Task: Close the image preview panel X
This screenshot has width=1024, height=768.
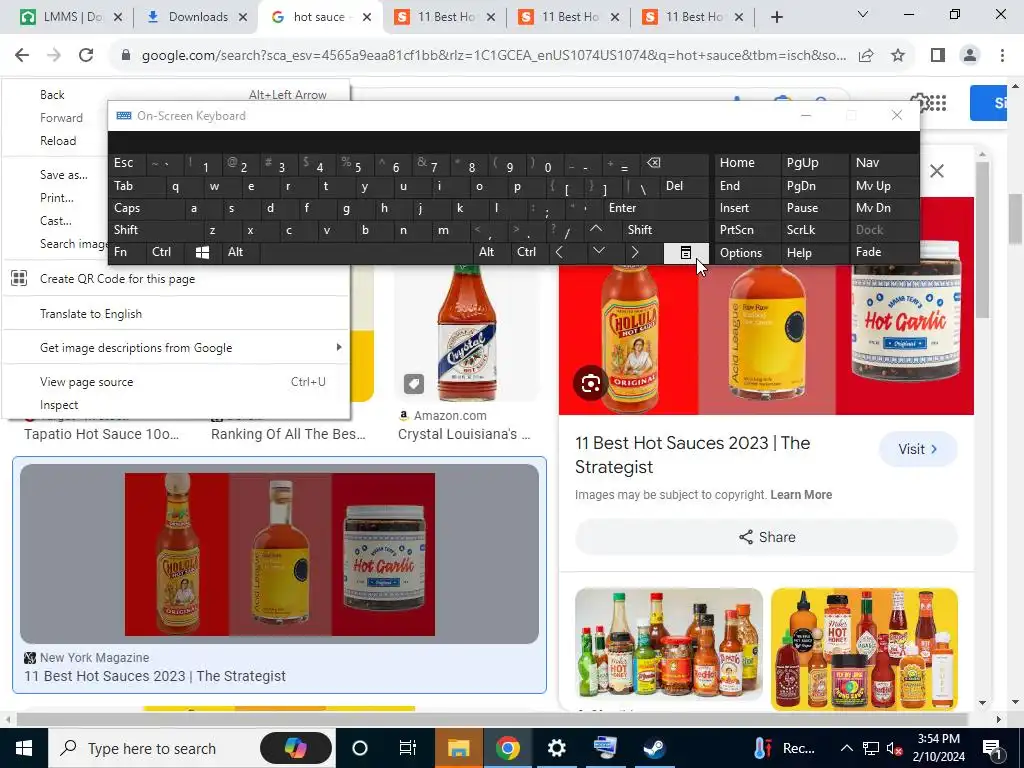Action: click(x=936, y=171)
